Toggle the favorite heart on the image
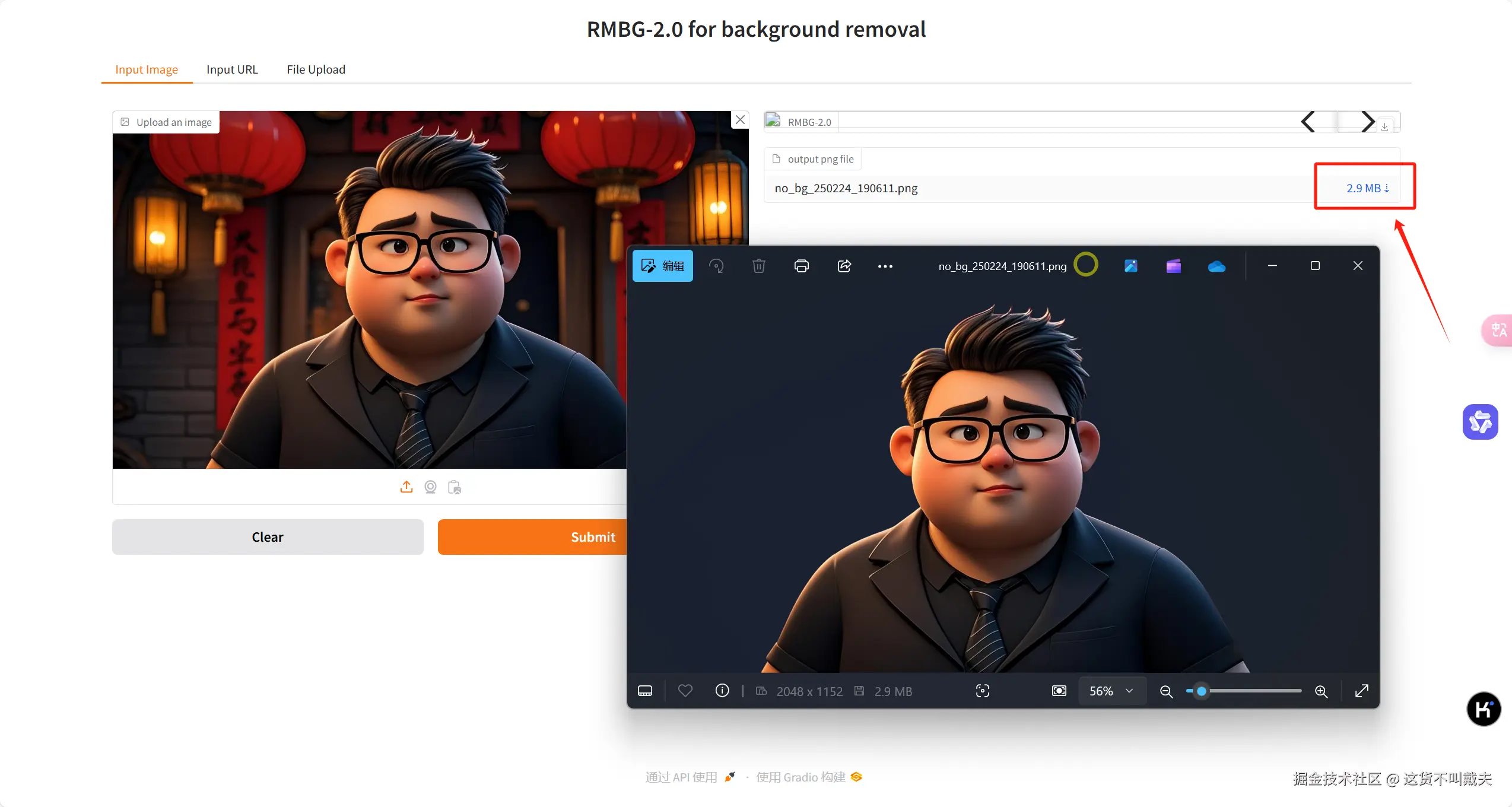 tap(685, 691)
